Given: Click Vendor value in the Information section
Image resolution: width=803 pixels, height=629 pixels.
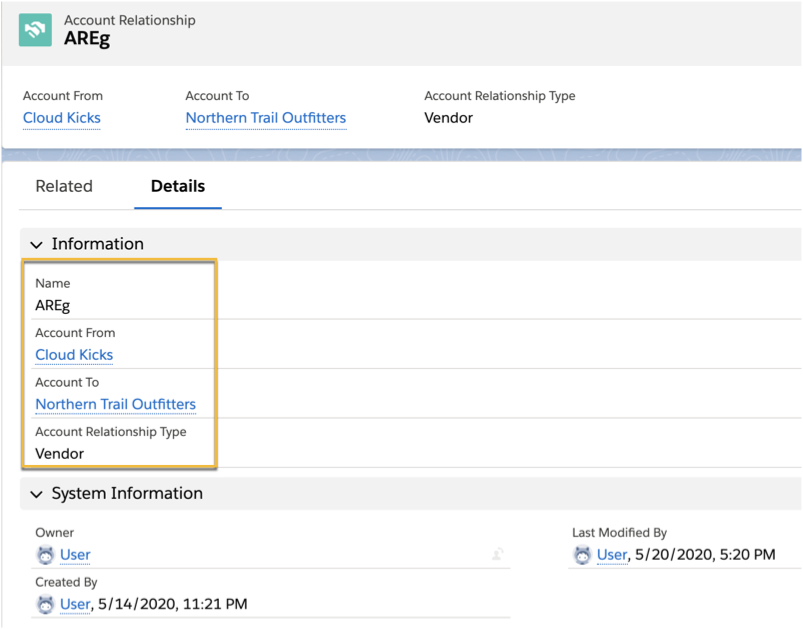Looking at the screenshot, I should pyautogui.click(x=60, y=454).
